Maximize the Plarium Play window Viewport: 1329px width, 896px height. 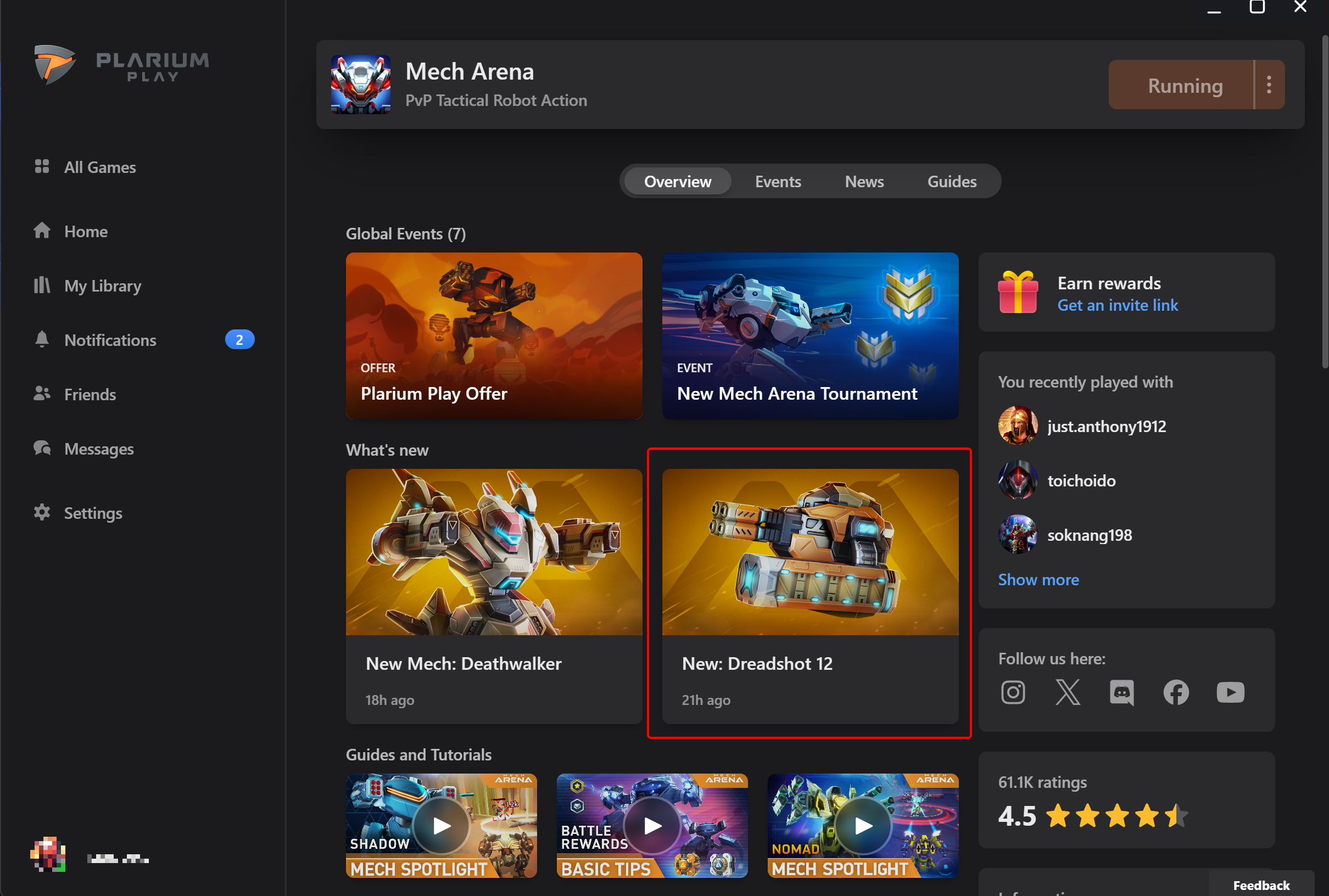coord(1257,8)
